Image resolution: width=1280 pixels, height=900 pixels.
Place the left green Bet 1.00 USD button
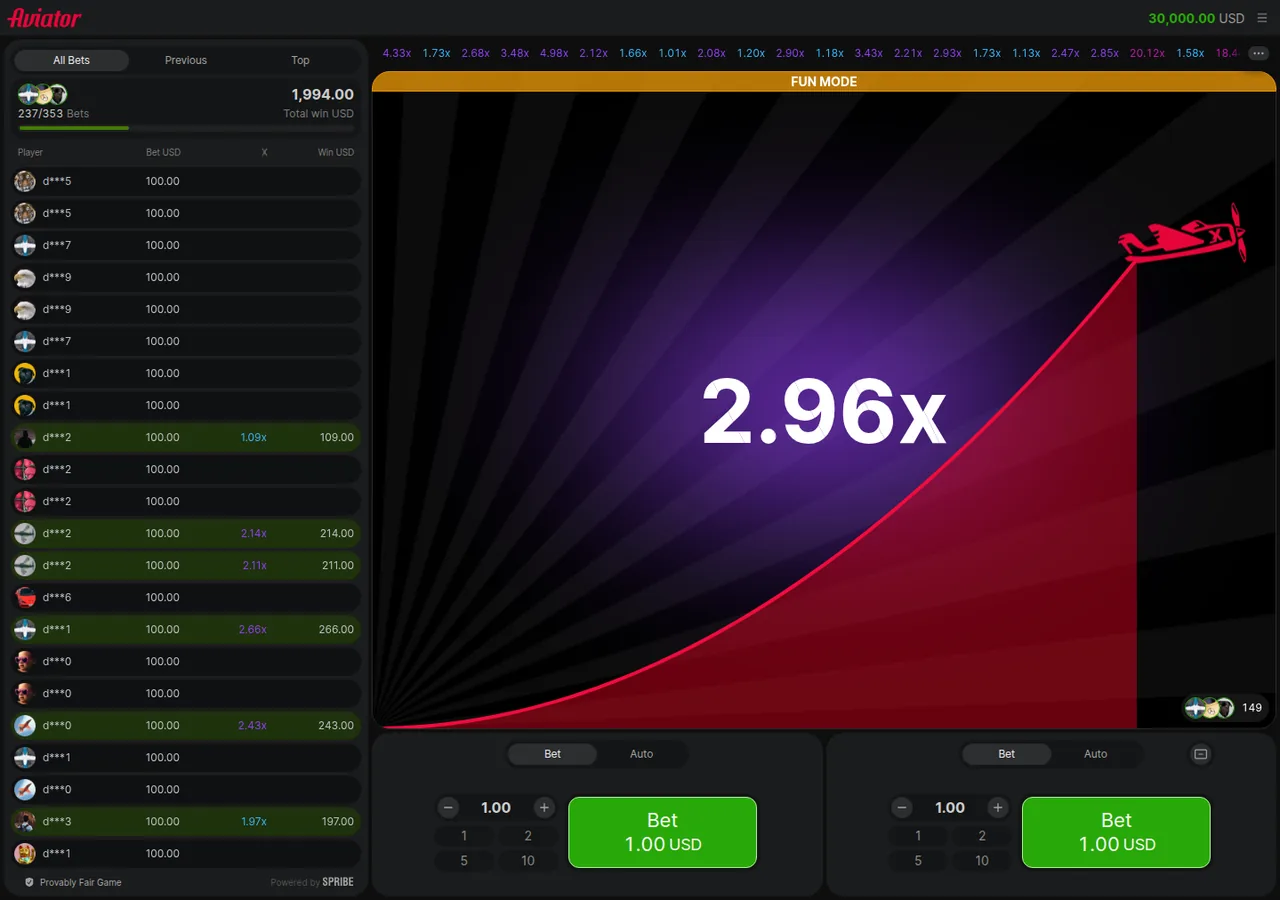662,832
